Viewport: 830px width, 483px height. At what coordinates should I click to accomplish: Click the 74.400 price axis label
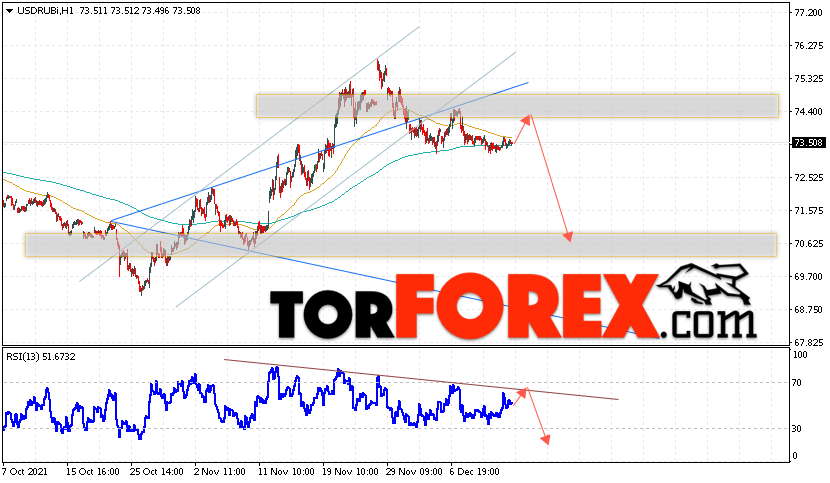click(x=808, y=111)
